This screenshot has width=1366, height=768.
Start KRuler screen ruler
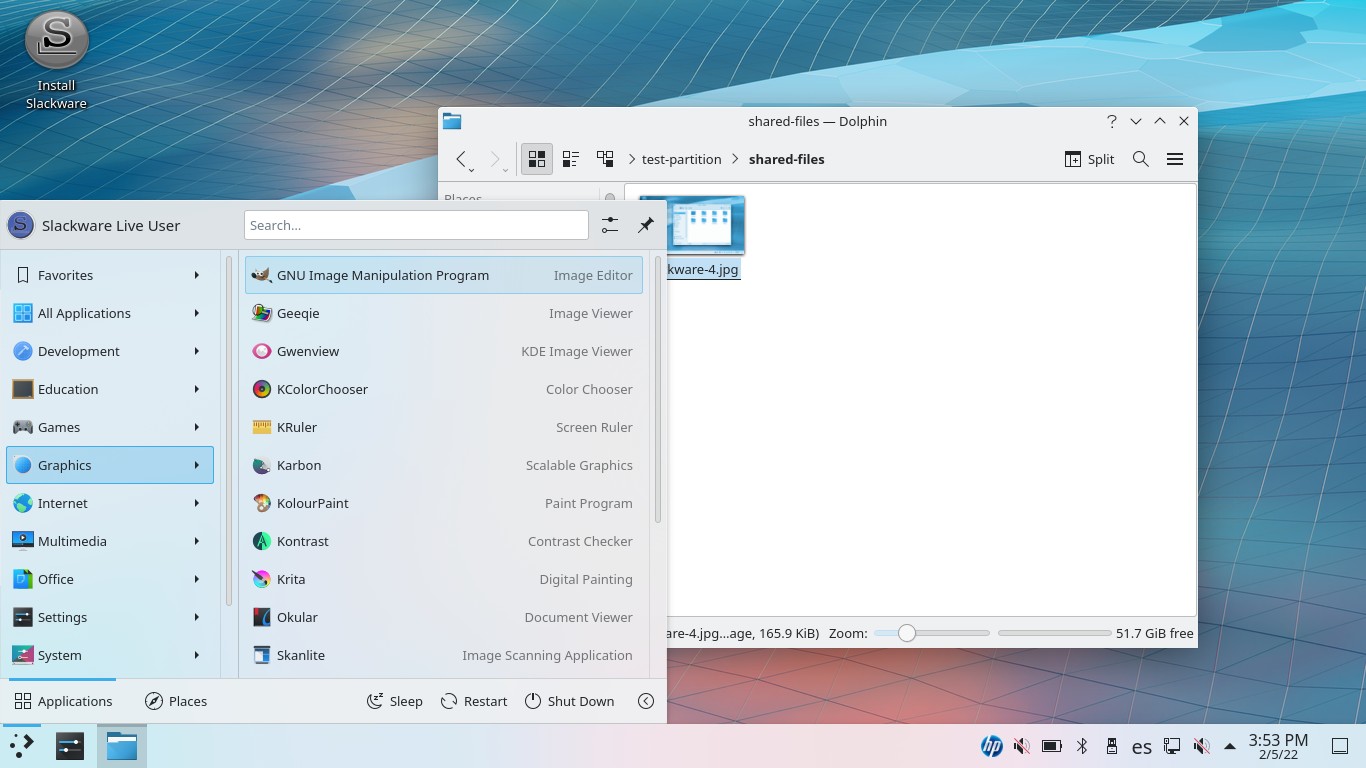pyautogui.click(x=443, y=427)
